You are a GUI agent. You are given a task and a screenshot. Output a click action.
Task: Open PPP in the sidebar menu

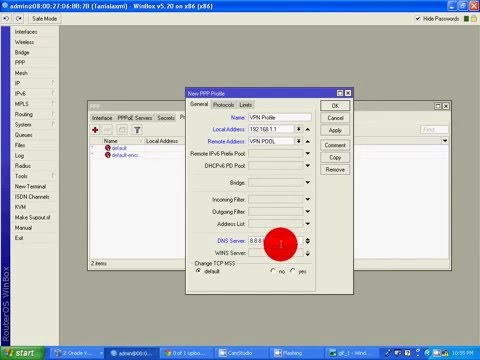(20, 63)
